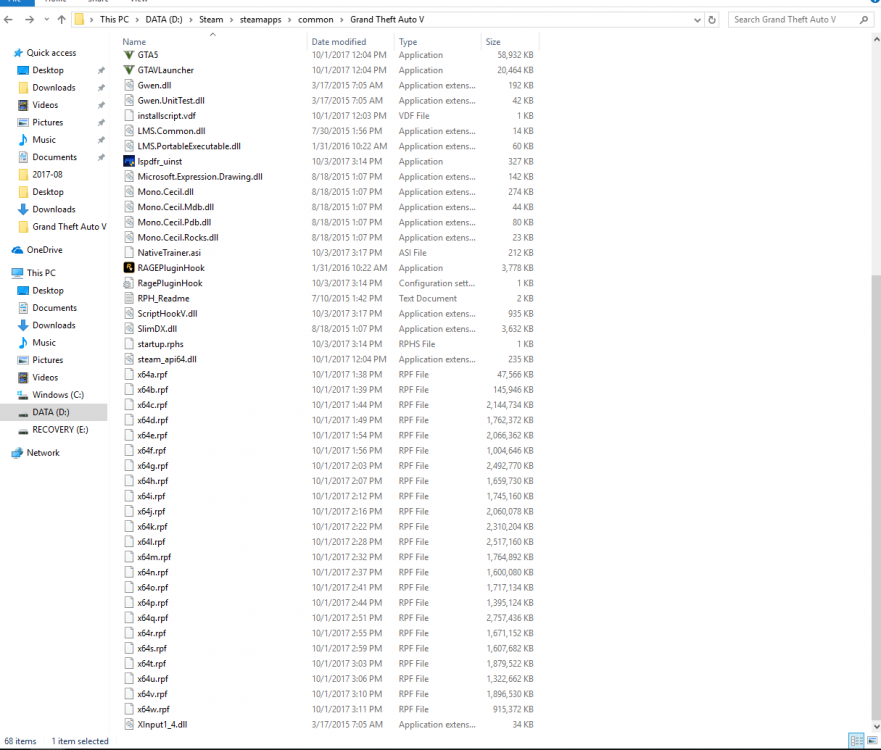This screenshot has height=750, width=881.
Task: Select steam_api64.dll file name
Action: [167, 359]
